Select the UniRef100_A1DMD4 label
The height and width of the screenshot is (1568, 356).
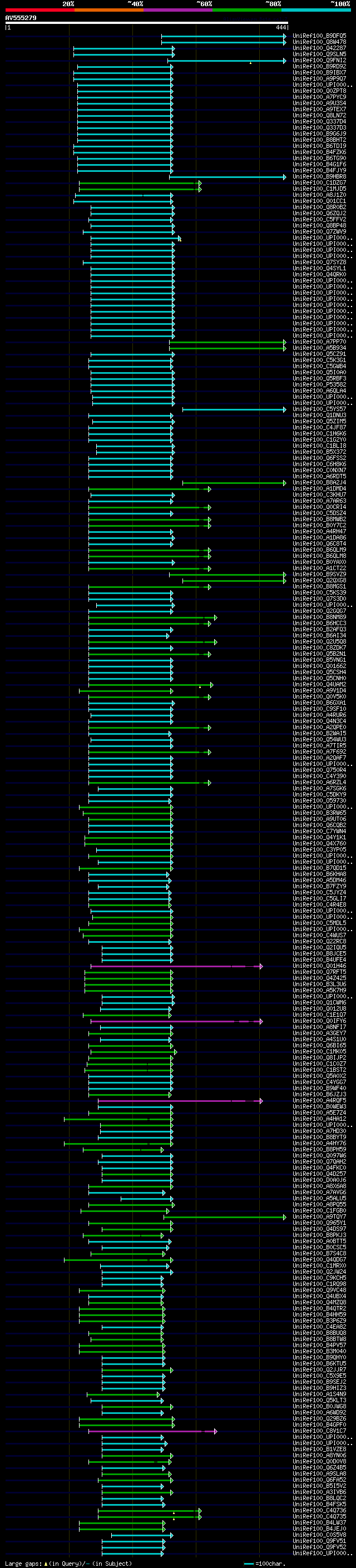point(319,488)
